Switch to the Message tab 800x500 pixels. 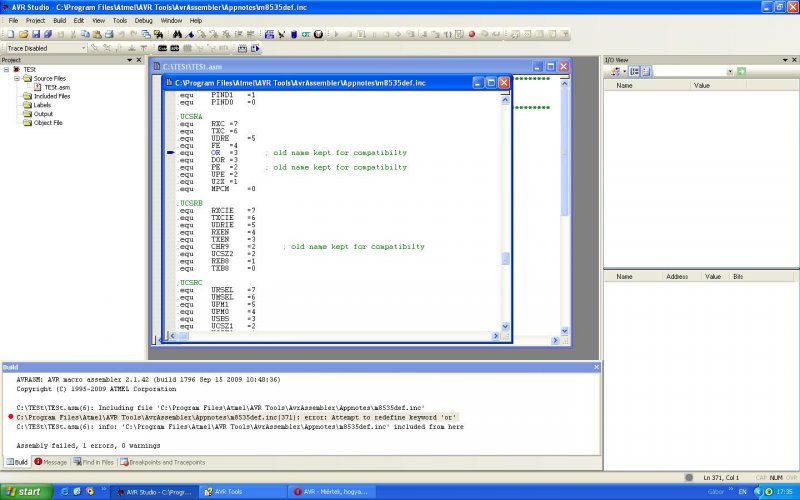(x=51, y=462)
